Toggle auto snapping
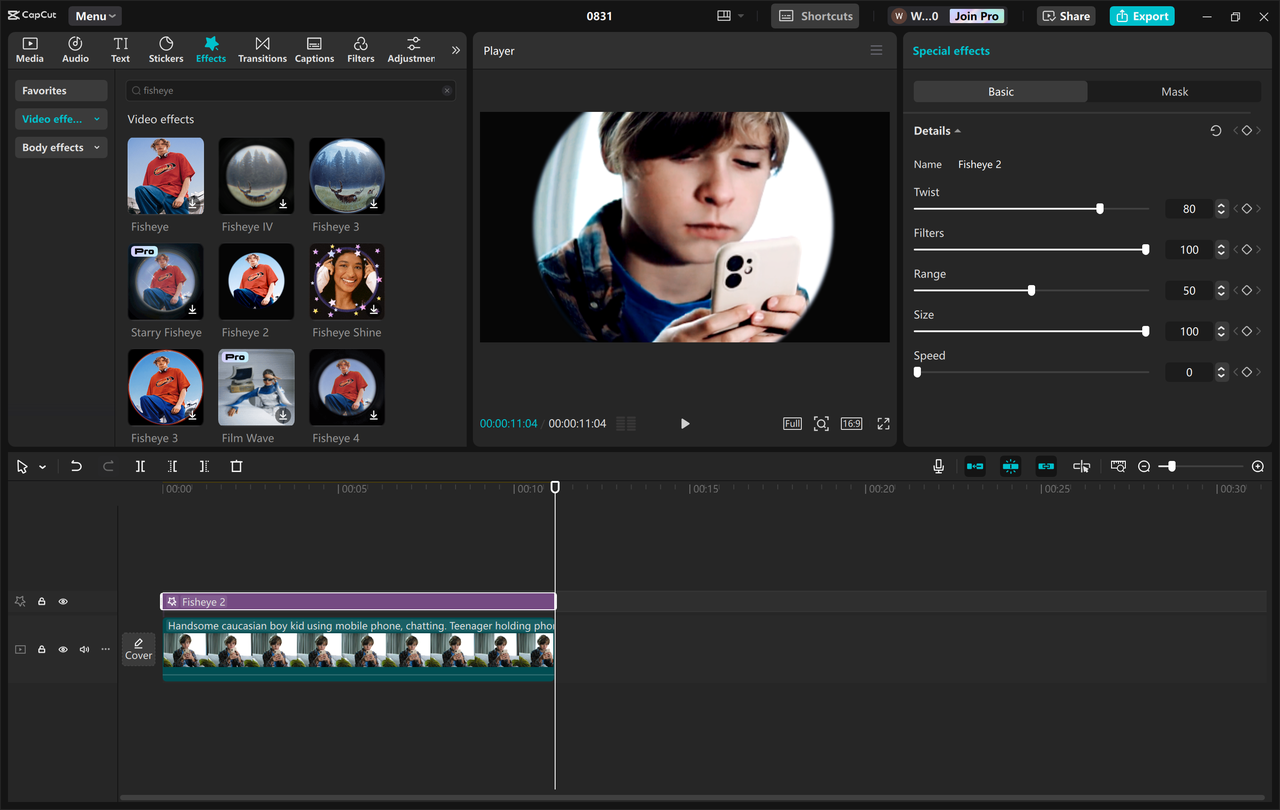 1010,467
